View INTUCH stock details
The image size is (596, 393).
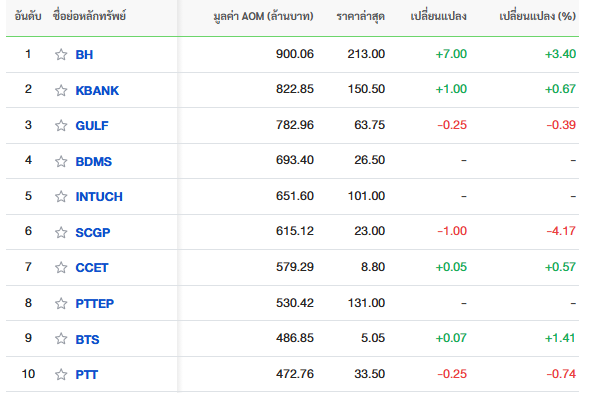coord(99,196)
